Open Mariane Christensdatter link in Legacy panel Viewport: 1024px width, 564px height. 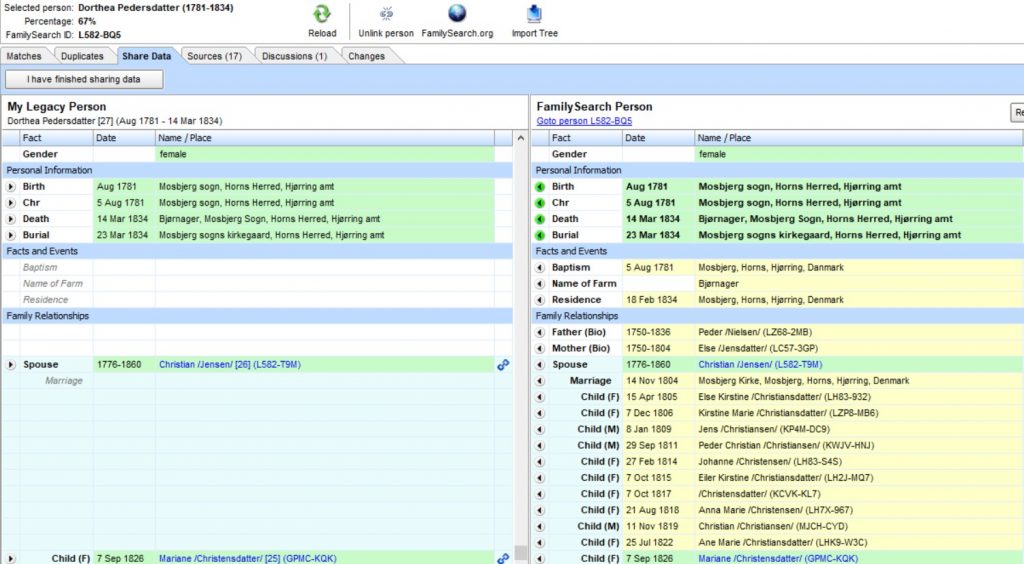point(248,559)
